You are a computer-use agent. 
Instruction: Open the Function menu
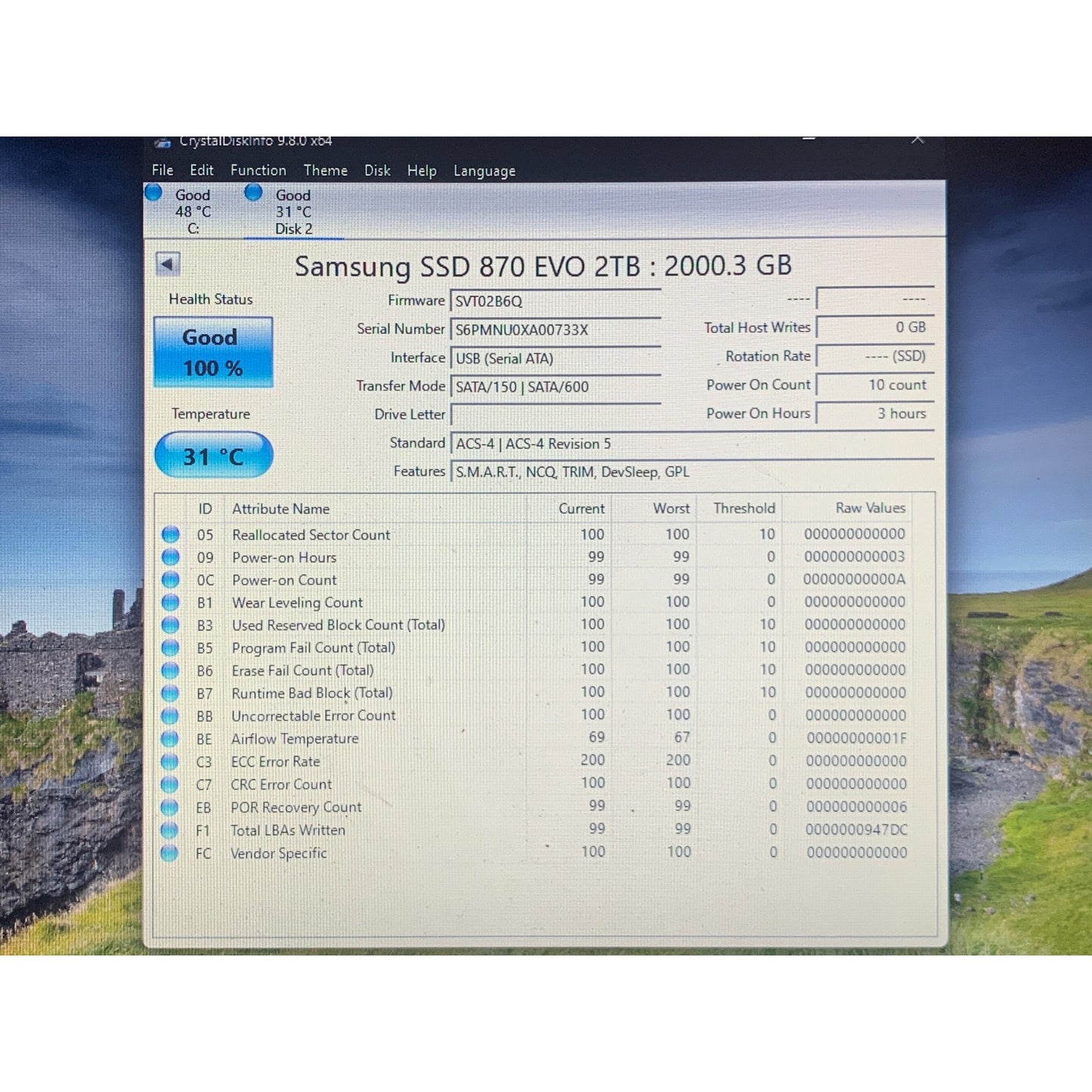click(x=258, y=170)
